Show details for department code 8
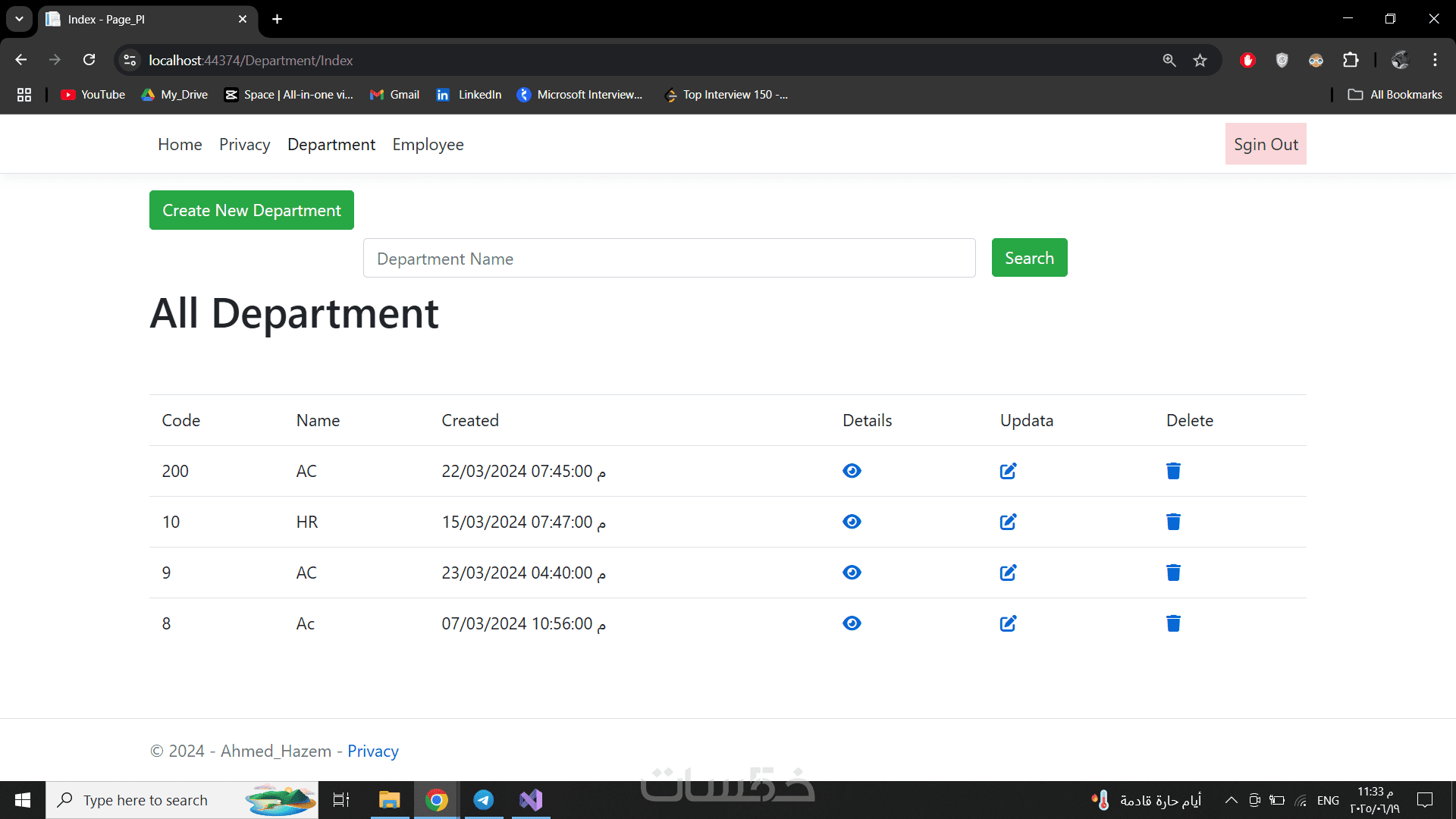This screenshot has width=1456, height=819. 852,623
